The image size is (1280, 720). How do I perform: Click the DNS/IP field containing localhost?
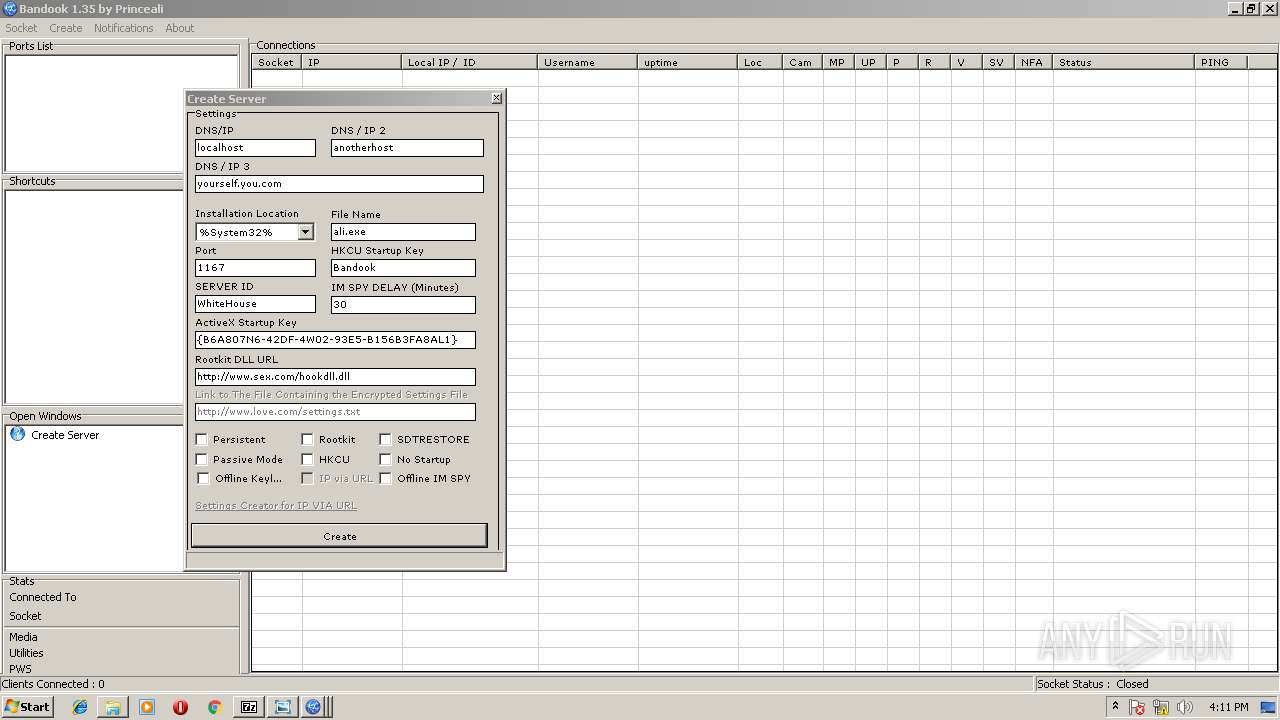[x=255, y=148]
